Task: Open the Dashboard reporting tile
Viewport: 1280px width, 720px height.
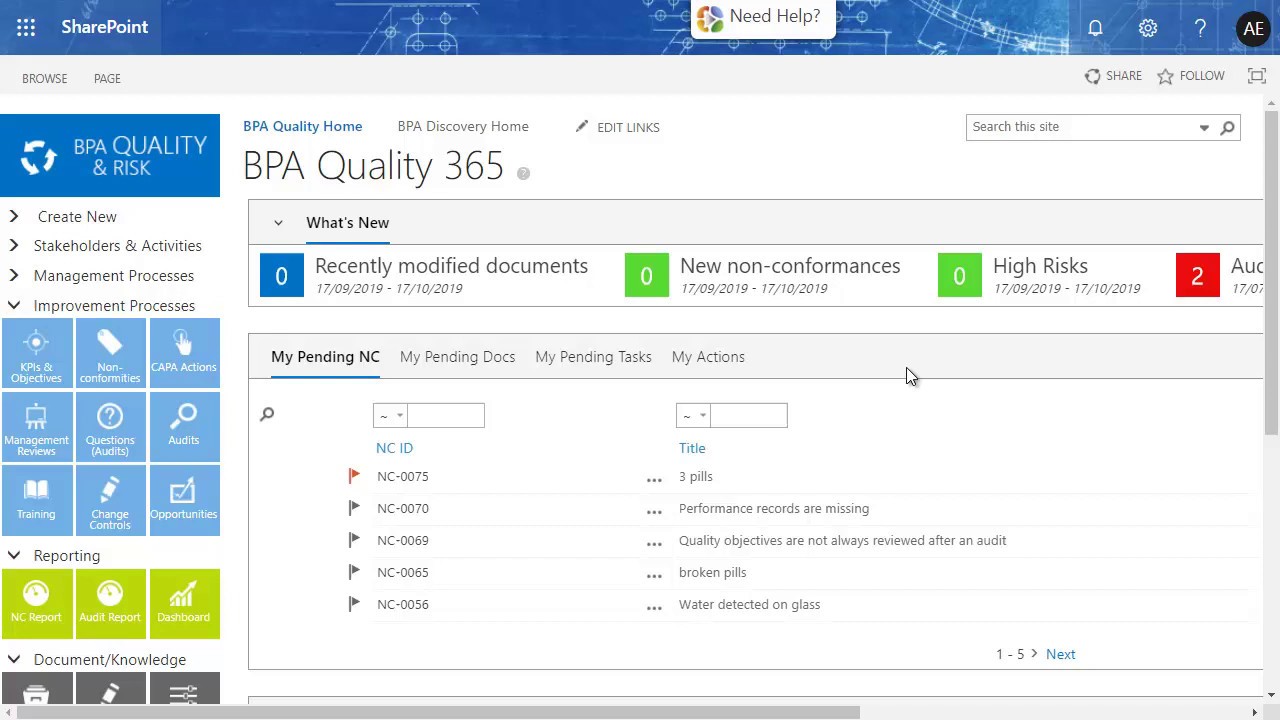Action: pos(184,603)
